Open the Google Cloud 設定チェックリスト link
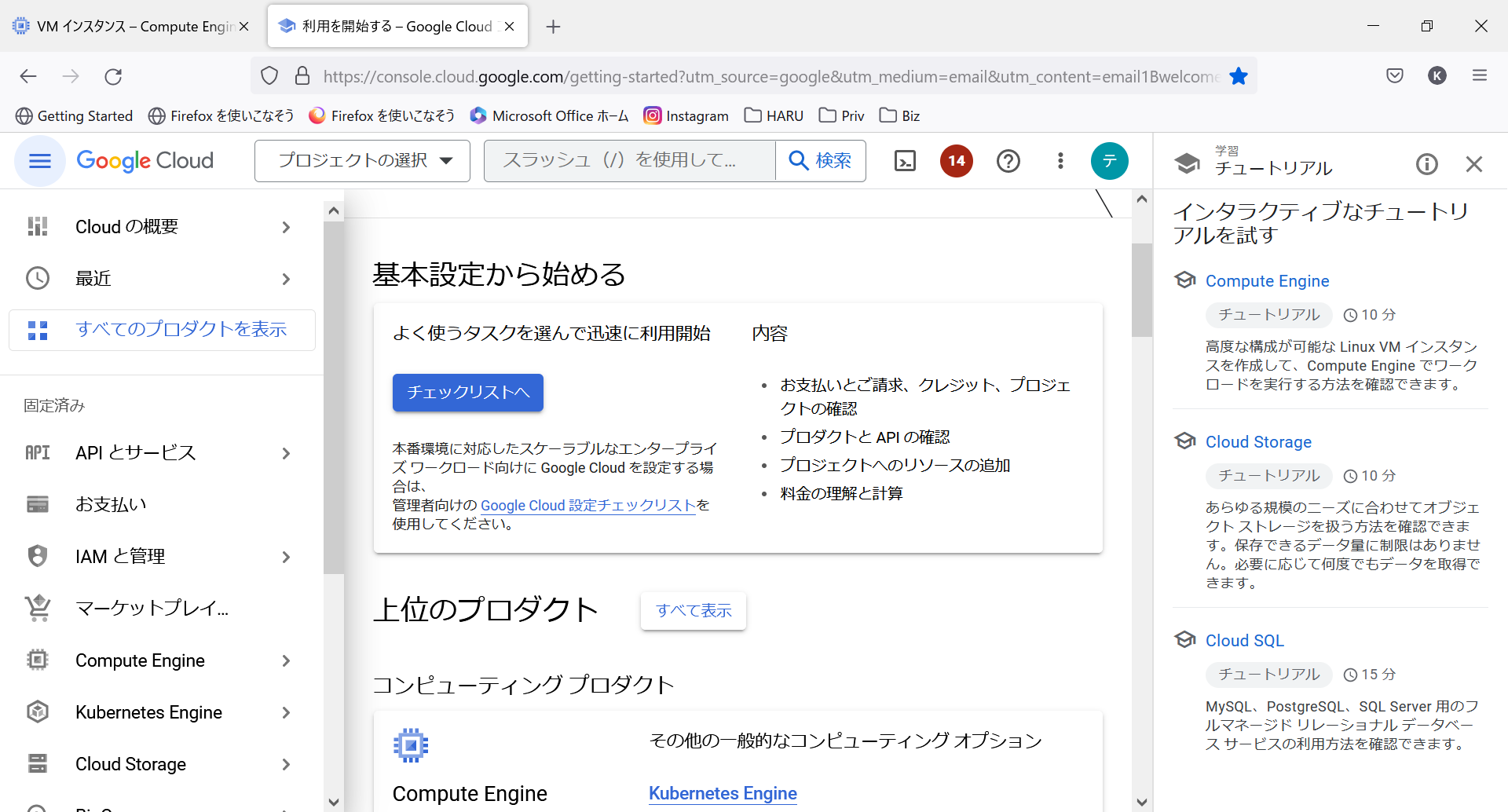Image resolution: width=1508 pixels, height=812 pixels. point(588,506)
